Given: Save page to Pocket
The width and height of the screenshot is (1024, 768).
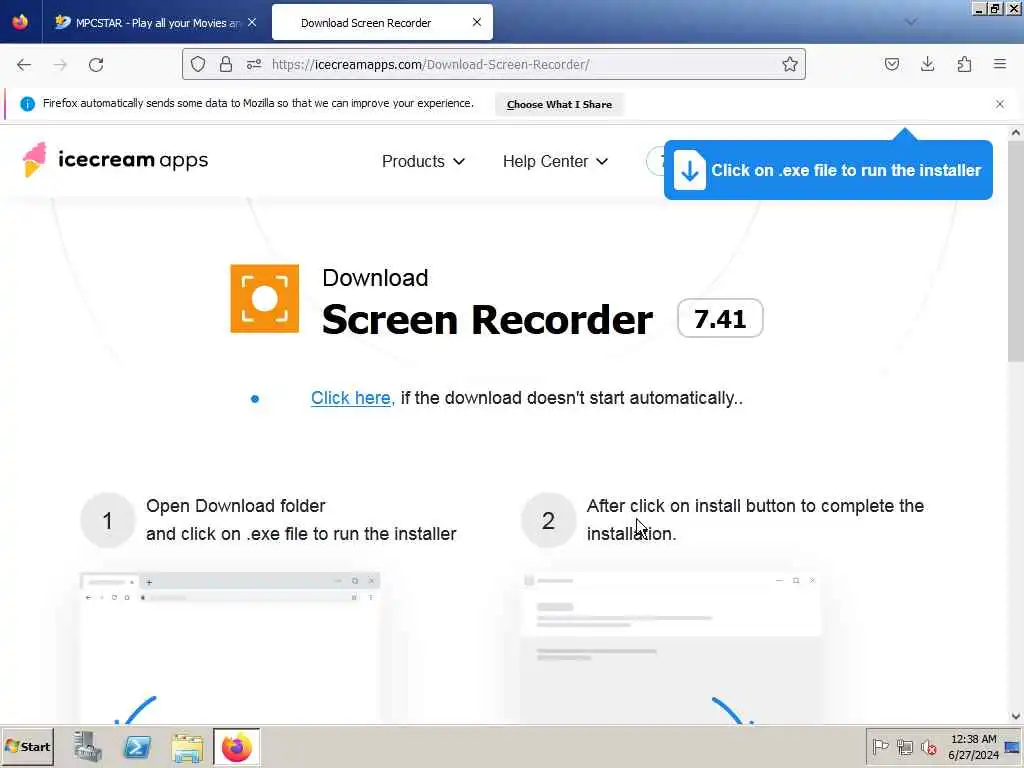Looking at the screenshot, I should [x=891, y=64].
